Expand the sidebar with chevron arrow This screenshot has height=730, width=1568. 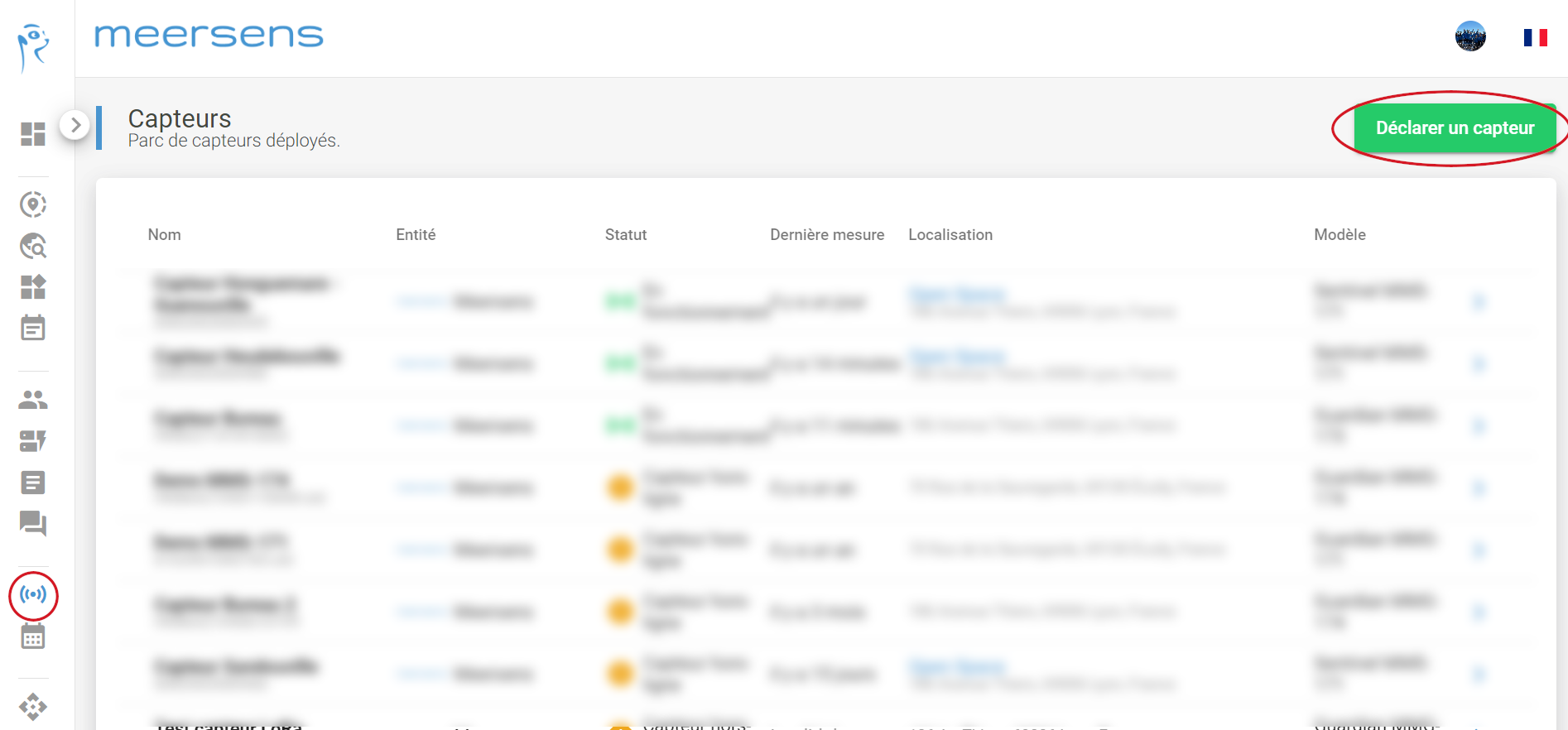click(x=75, y=126)
